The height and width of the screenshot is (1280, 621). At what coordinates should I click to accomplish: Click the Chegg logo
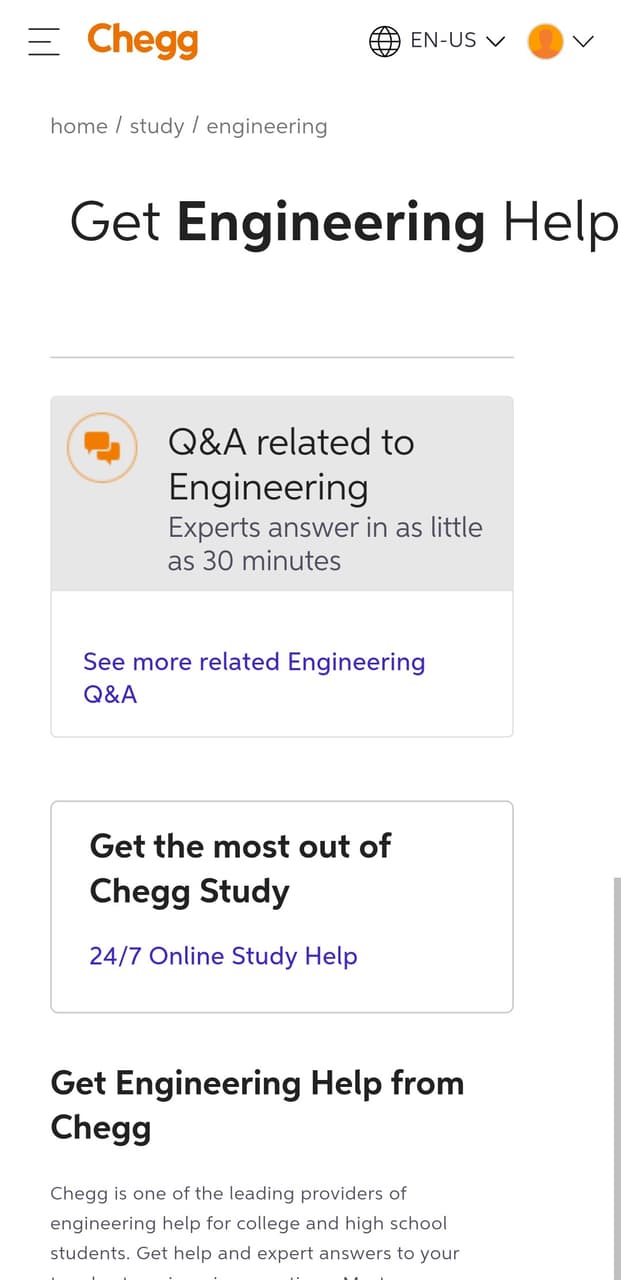142,41
